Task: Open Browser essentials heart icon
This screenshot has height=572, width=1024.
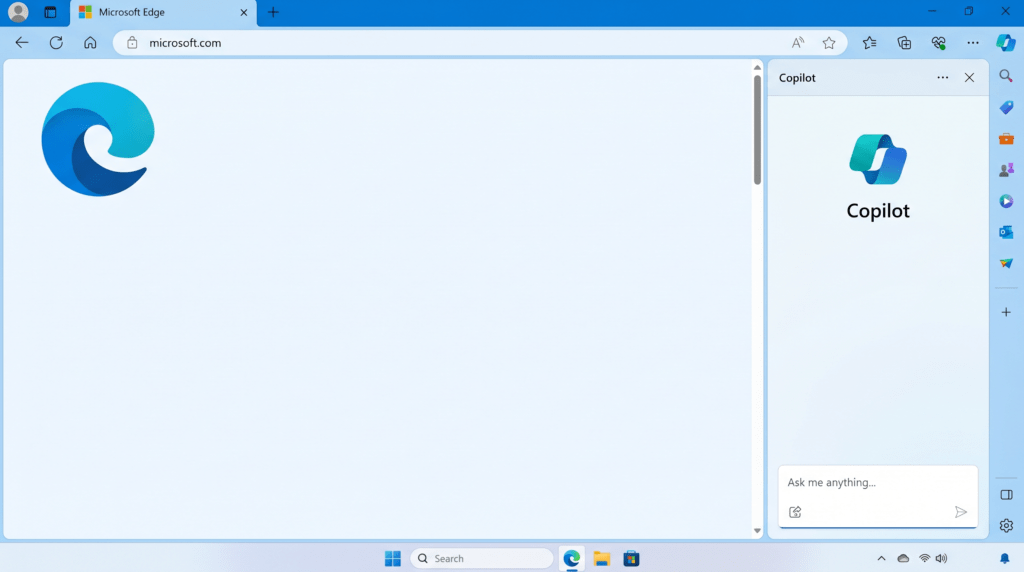Action: (938, 43)
